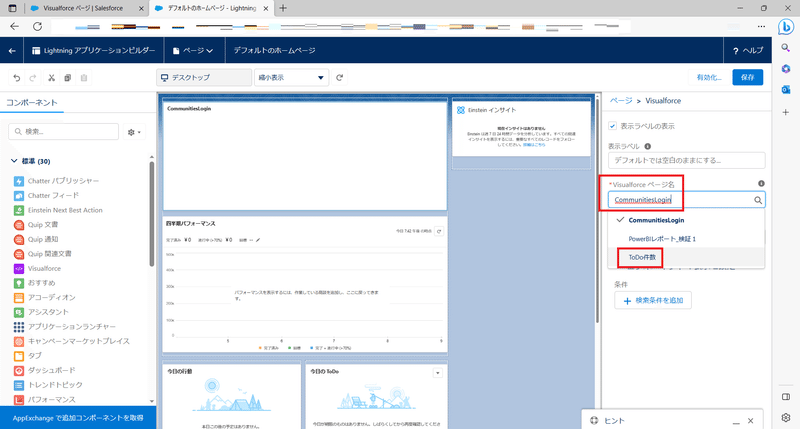800x429 pixels.
Task: Refresh the canvas preview
Action: [340, 78]
